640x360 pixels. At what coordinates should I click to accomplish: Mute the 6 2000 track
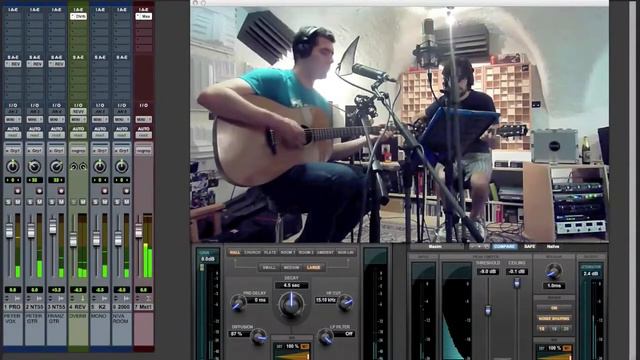[127, 202]
